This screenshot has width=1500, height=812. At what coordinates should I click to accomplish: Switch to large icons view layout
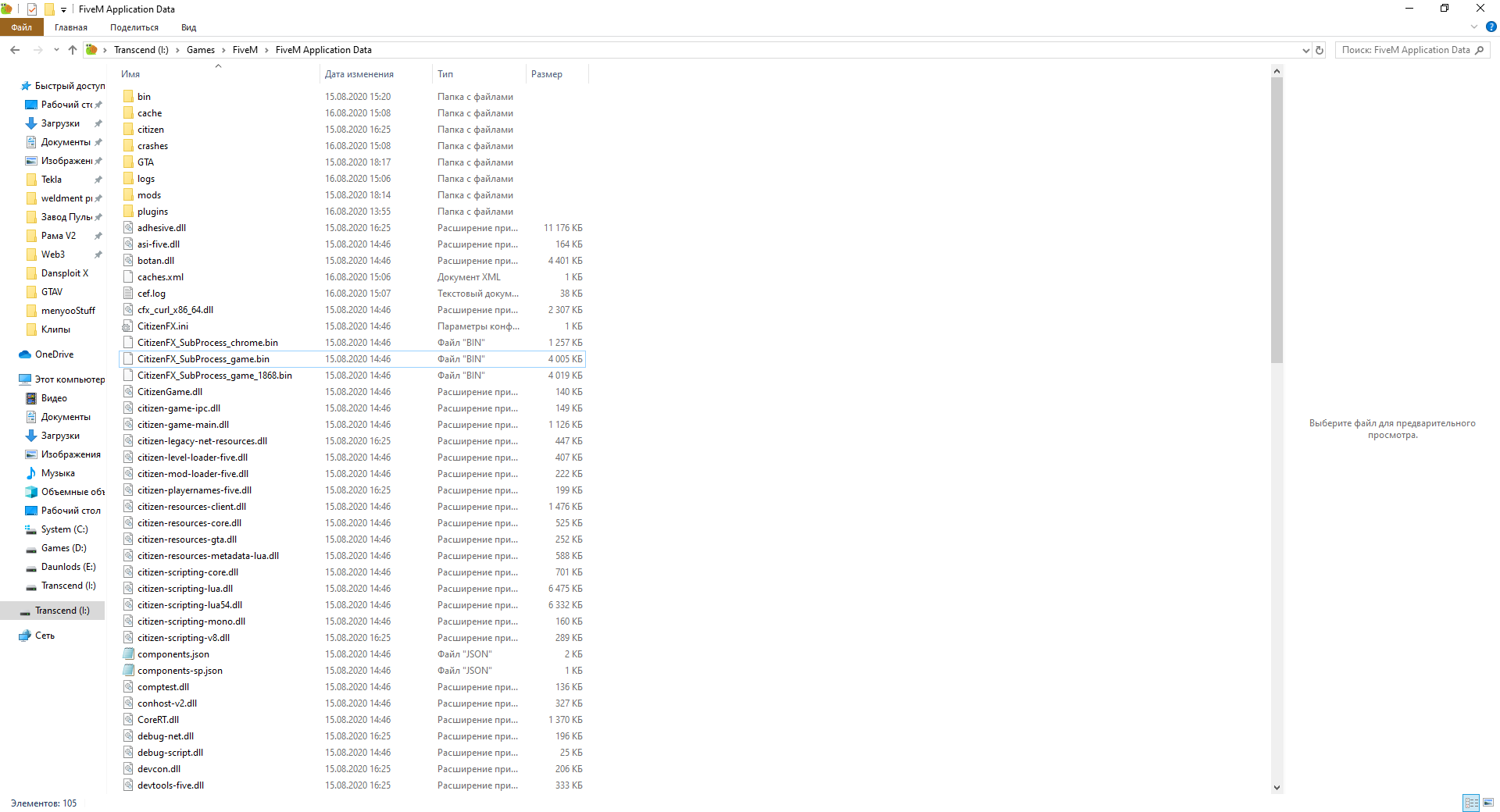pos(1488,803)
